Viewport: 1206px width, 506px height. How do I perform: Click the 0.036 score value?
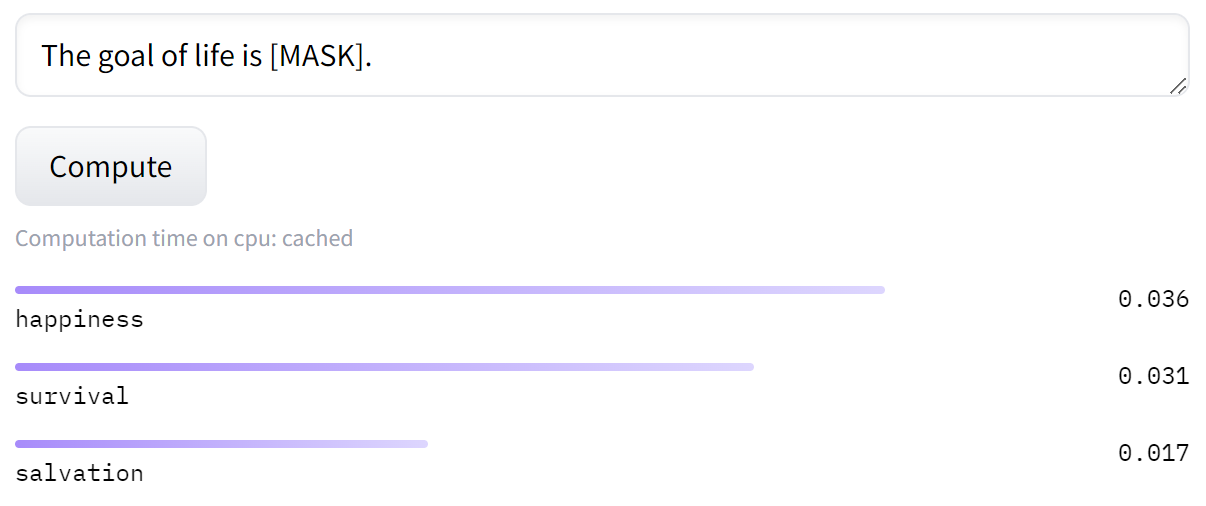click(1153, 299)
